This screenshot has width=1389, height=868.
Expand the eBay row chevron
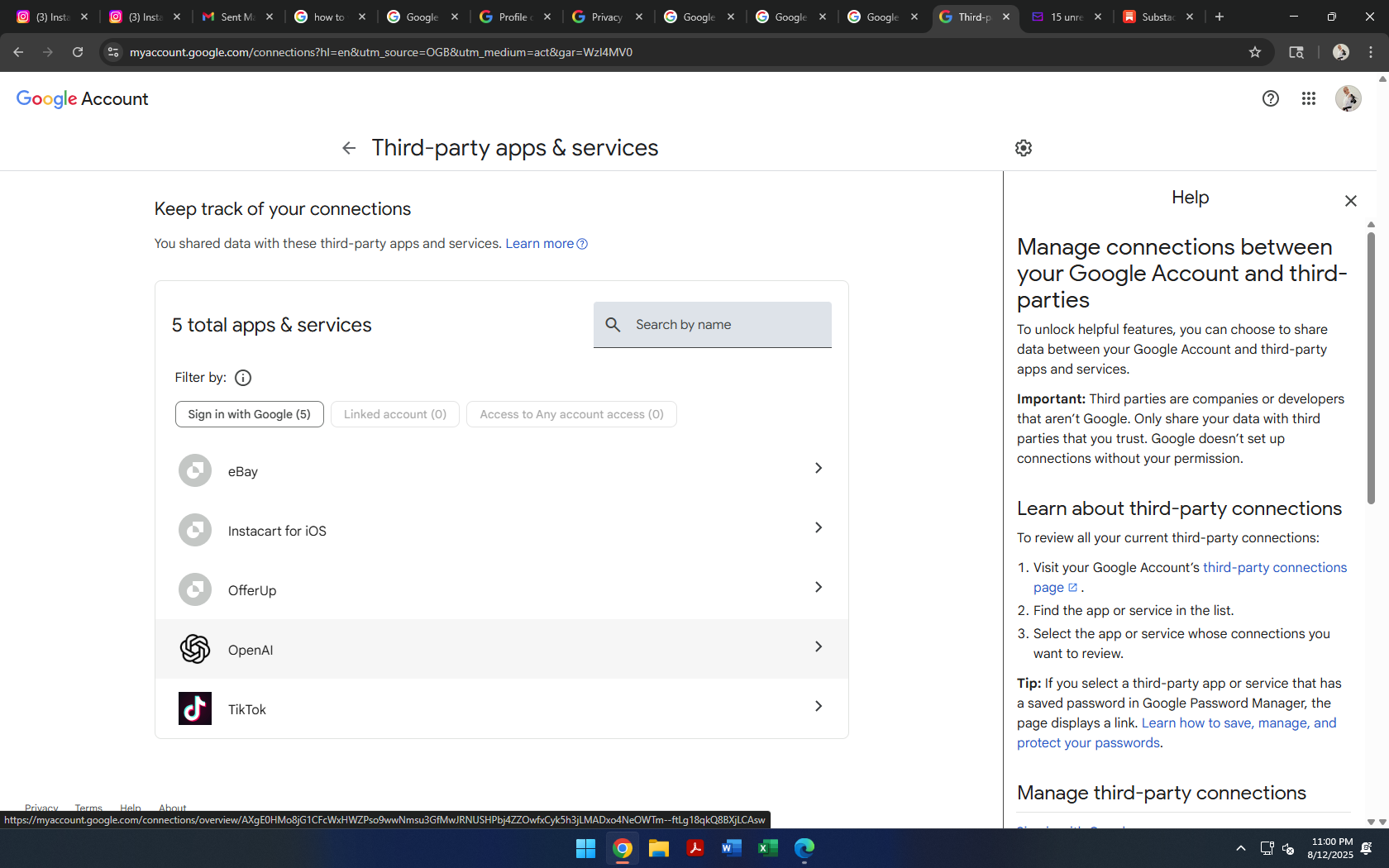coord(819,469)
